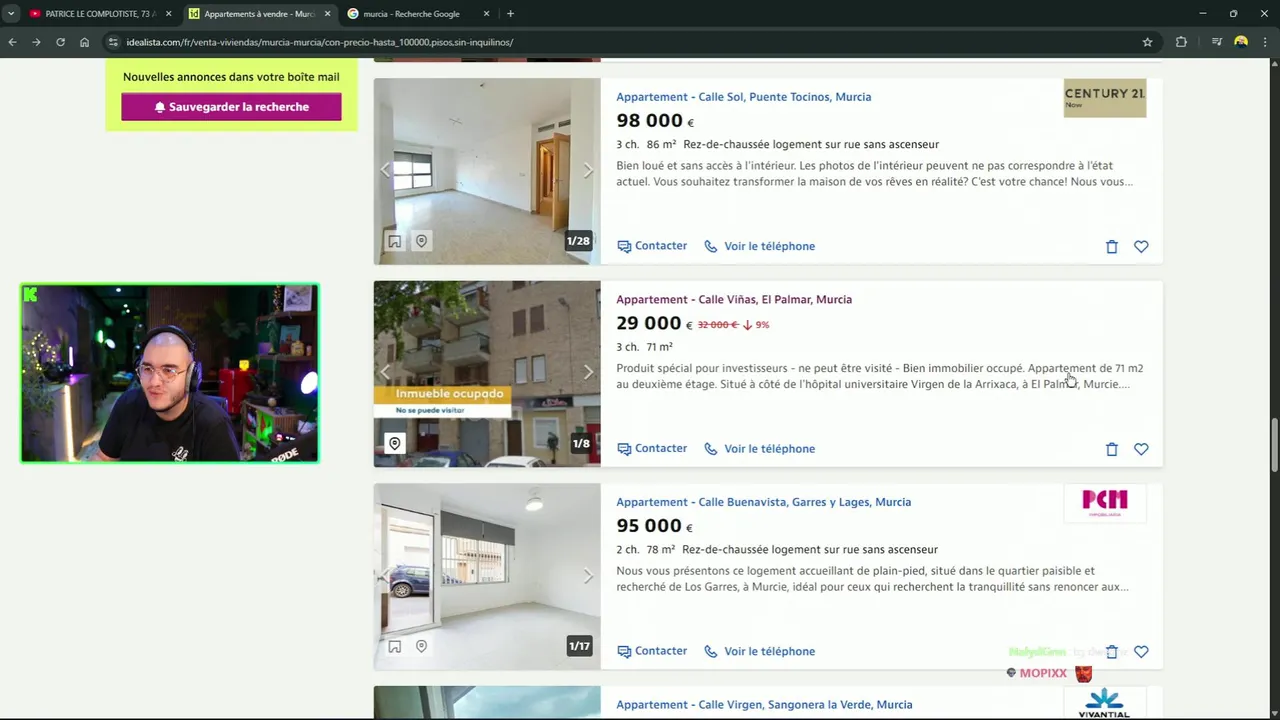Favorite the Calle Sol listing heart

1141,247
